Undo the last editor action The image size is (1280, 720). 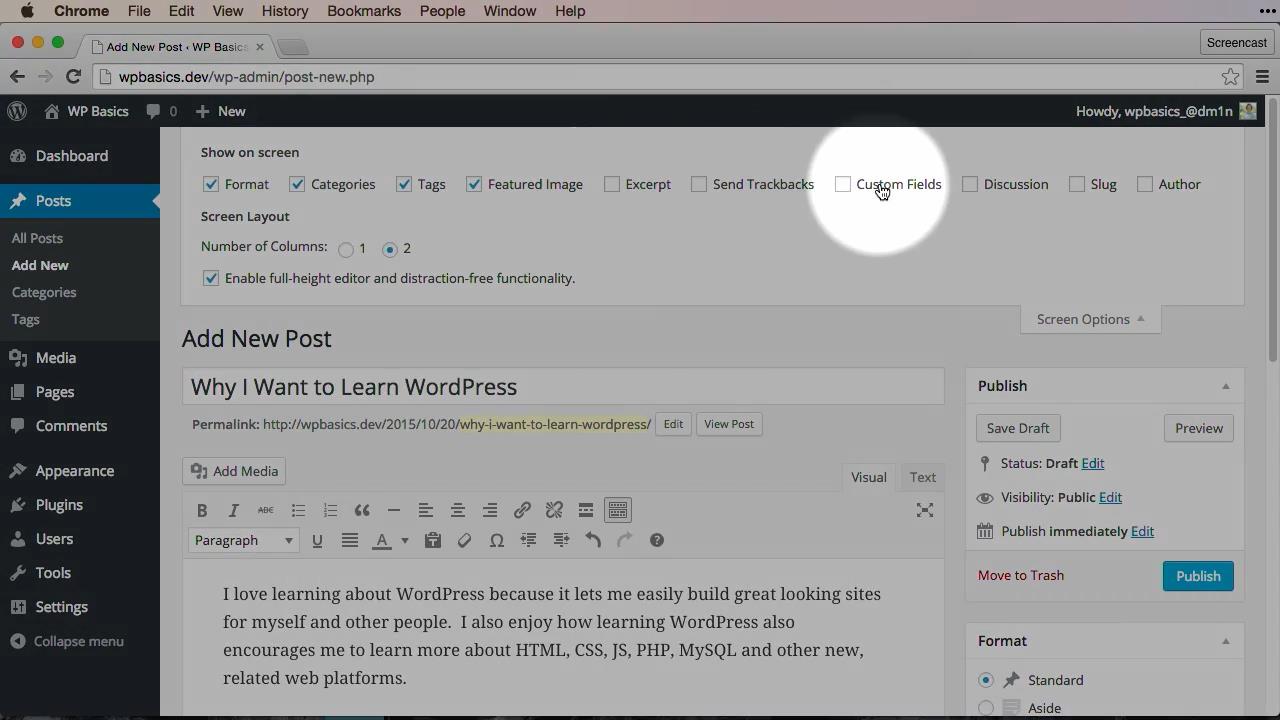point(592,540)
